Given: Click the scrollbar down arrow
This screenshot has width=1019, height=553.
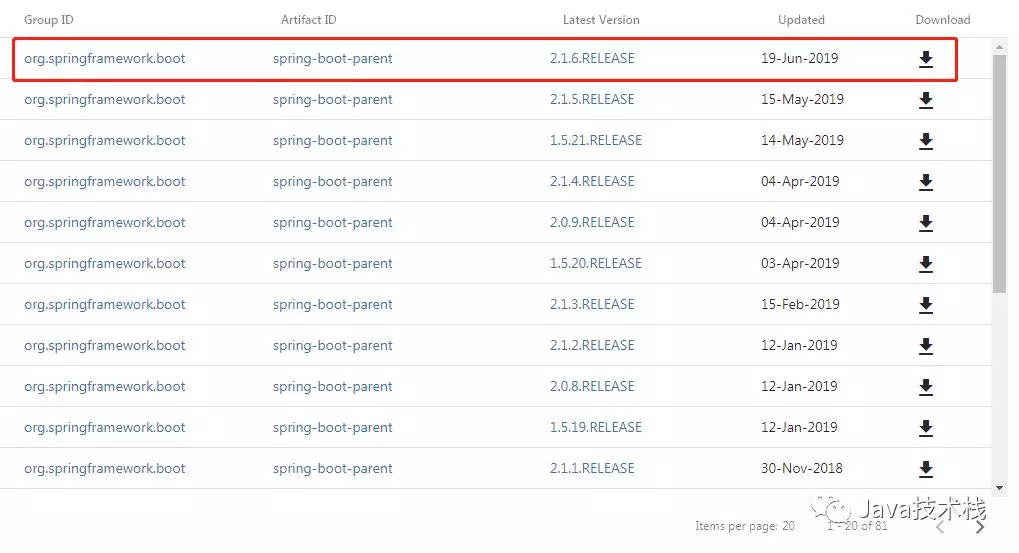Looking at the screenshot, I should (x=999, y=488).
